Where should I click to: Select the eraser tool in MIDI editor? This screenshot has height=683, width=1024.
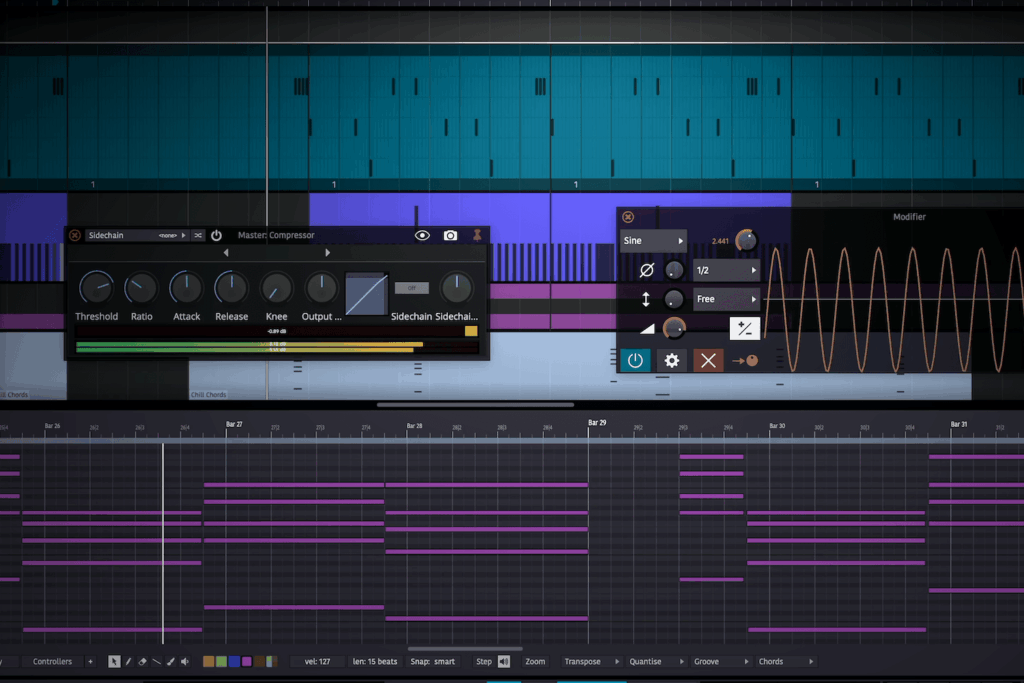pyautogui.click(x=142, y=661)
